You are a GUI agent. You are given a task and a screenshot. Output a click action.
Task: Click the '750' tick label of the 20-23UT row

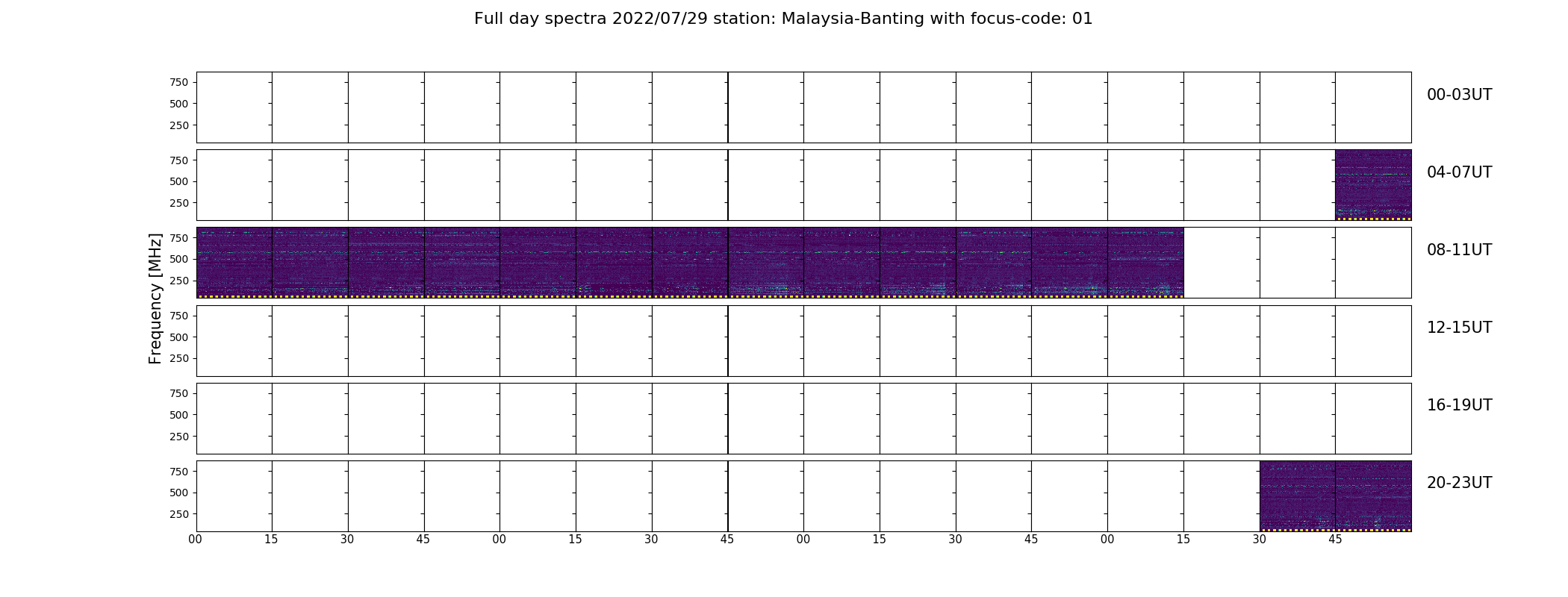(178, 472)
